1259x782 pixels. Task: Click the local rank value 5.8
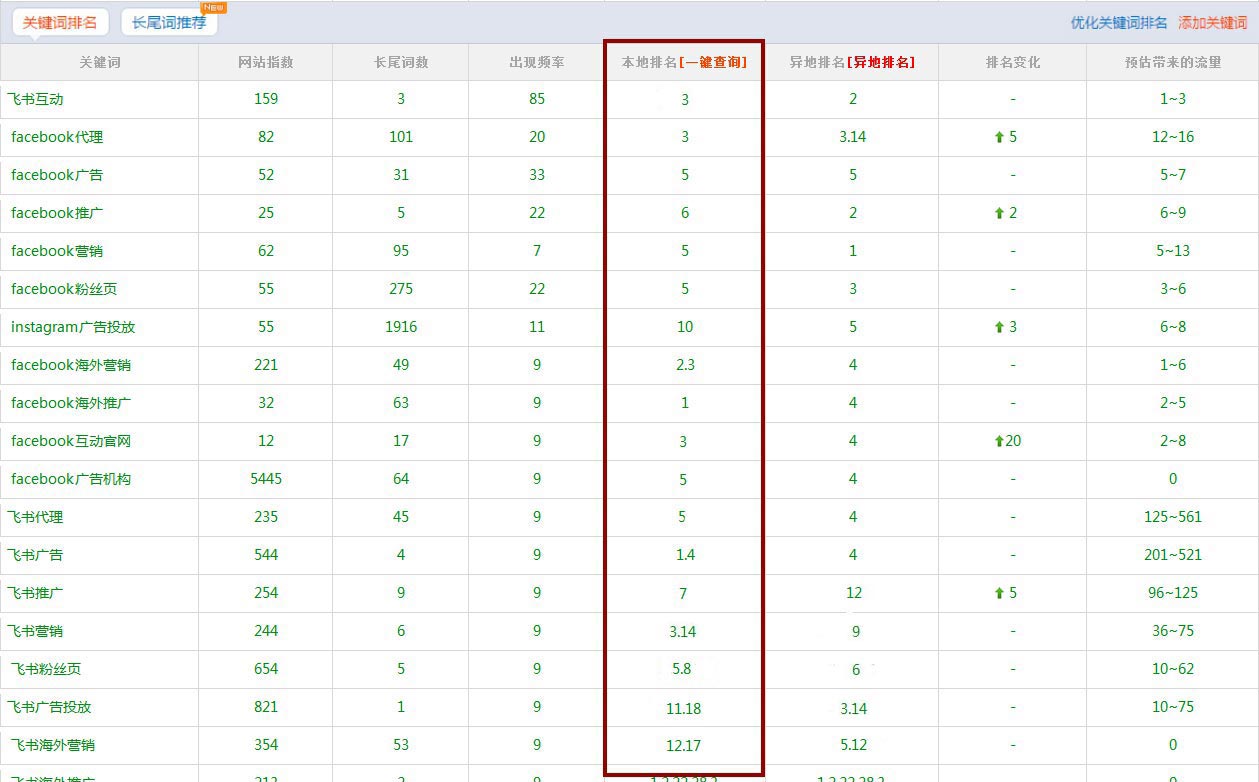pos(682,669)
